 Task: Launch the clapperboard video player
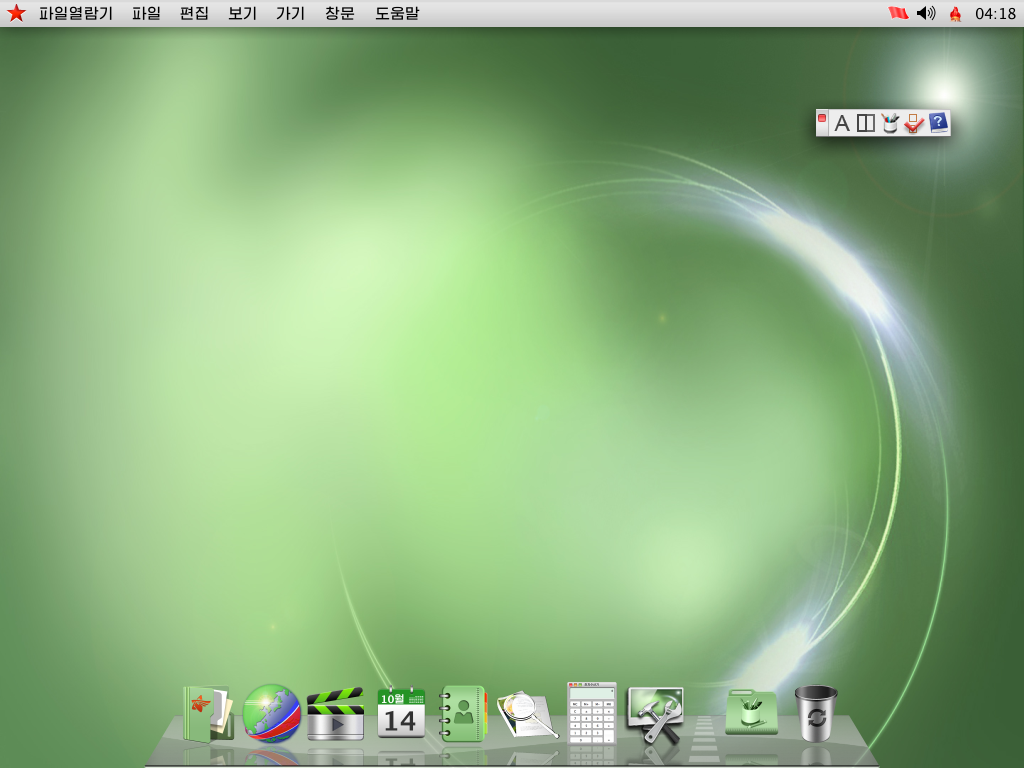335,714
